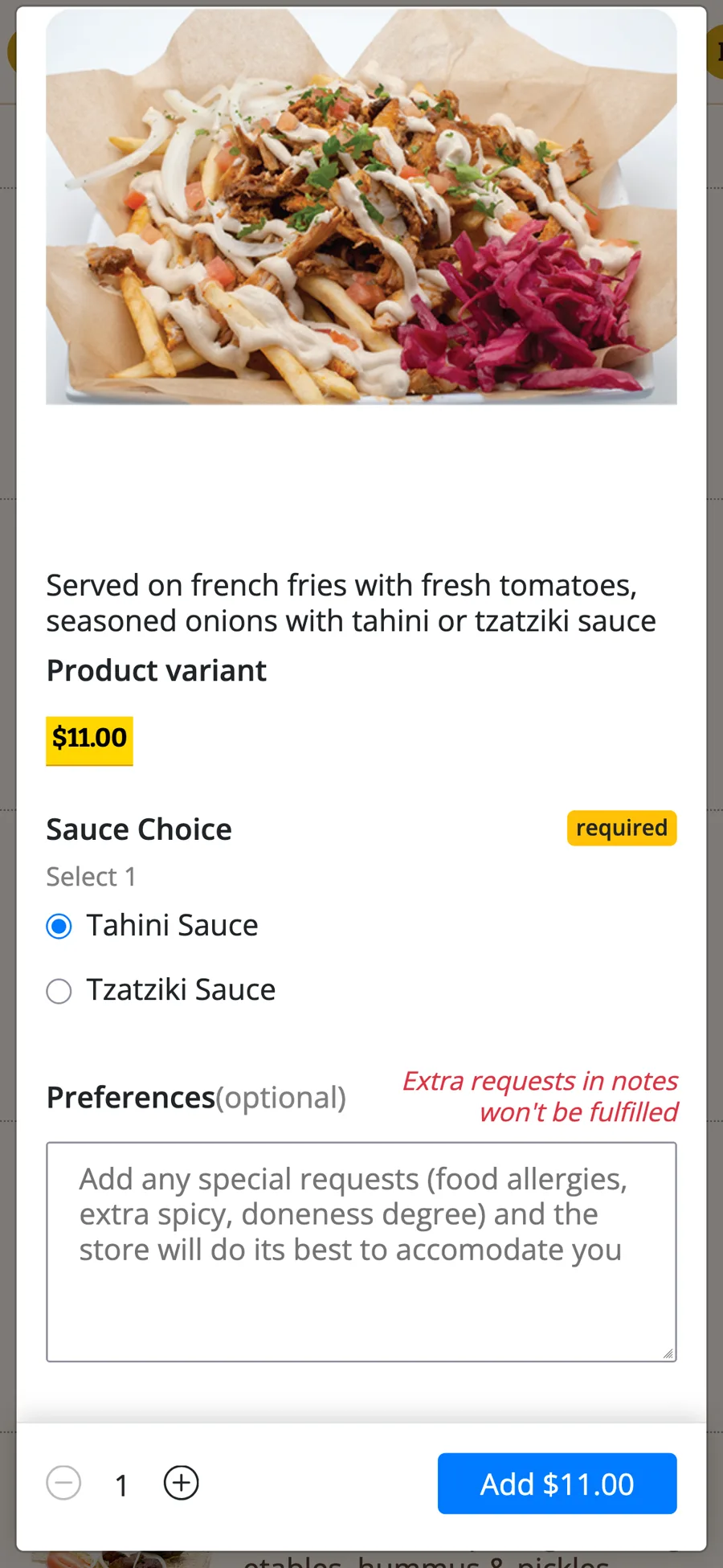Click the Preferences (optional) label
The image size is (723, 1568).
(x=196, y=1097)
